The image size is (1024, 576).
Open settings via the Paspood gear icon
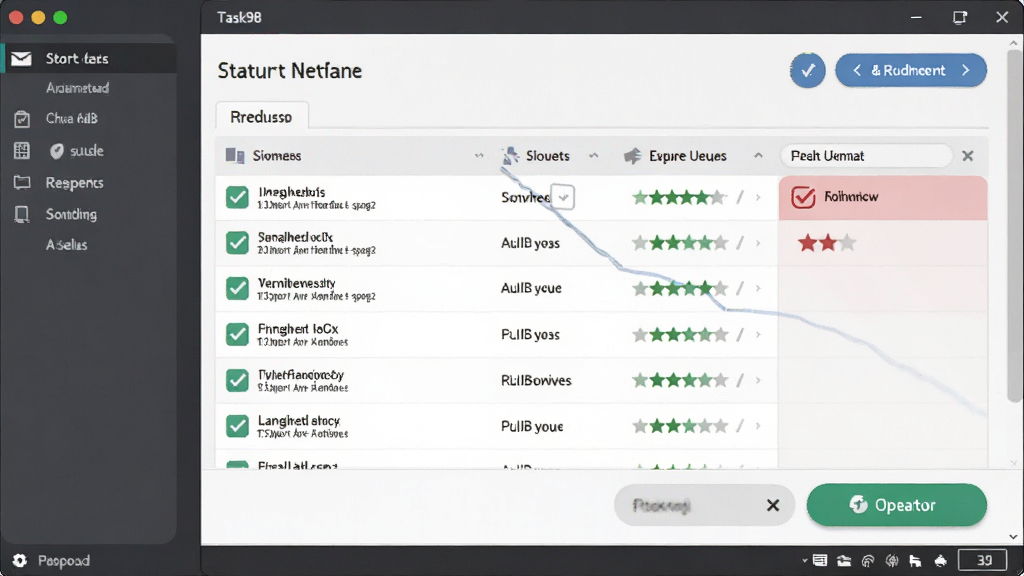[20, 560]
